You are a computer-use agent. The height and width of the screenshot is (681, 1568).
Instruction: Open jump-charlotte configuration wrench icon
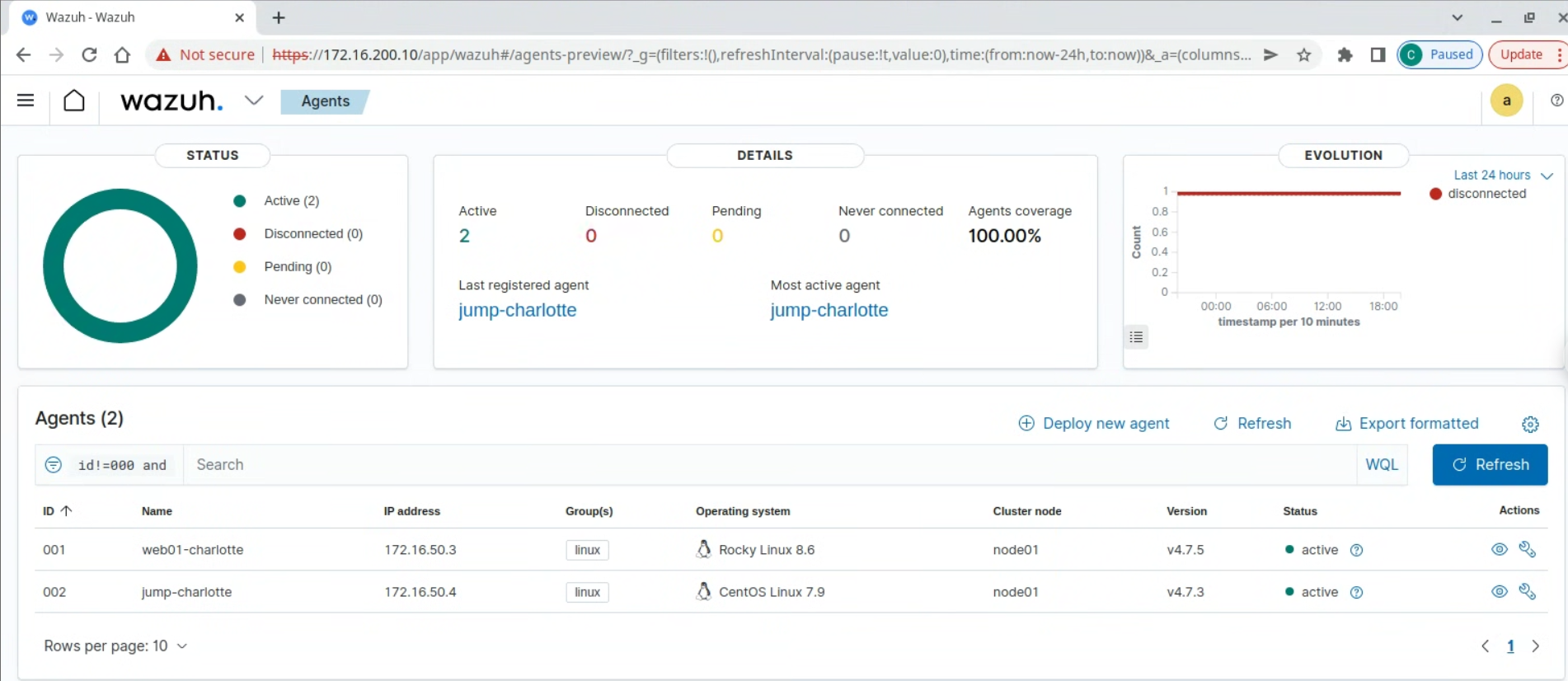coord(1527,591)
